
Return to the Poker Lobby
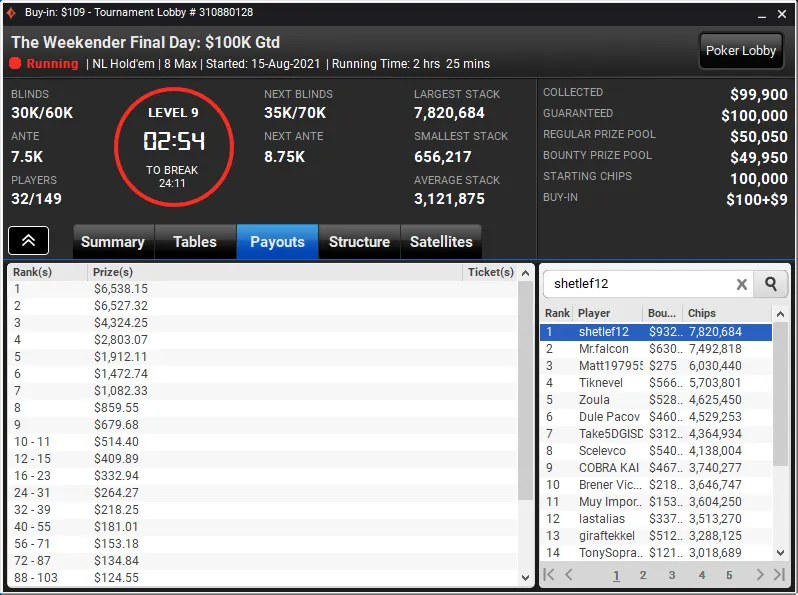coord(740,51)
